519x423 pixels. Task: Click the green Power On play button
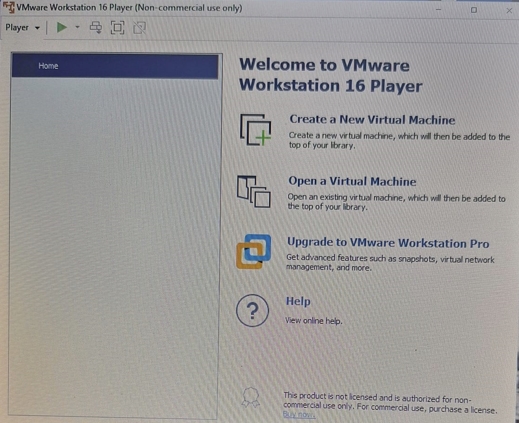click(62, 27)
